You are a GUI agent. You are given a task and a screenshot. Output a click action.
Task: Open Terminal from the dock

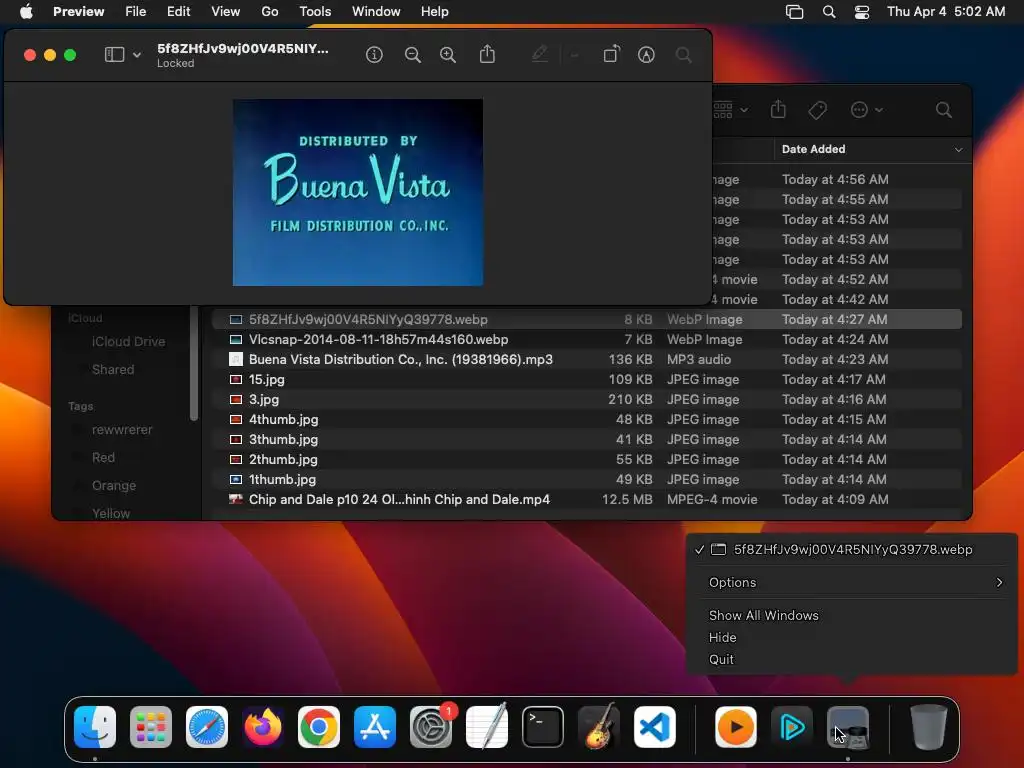[x=543, y=727]
